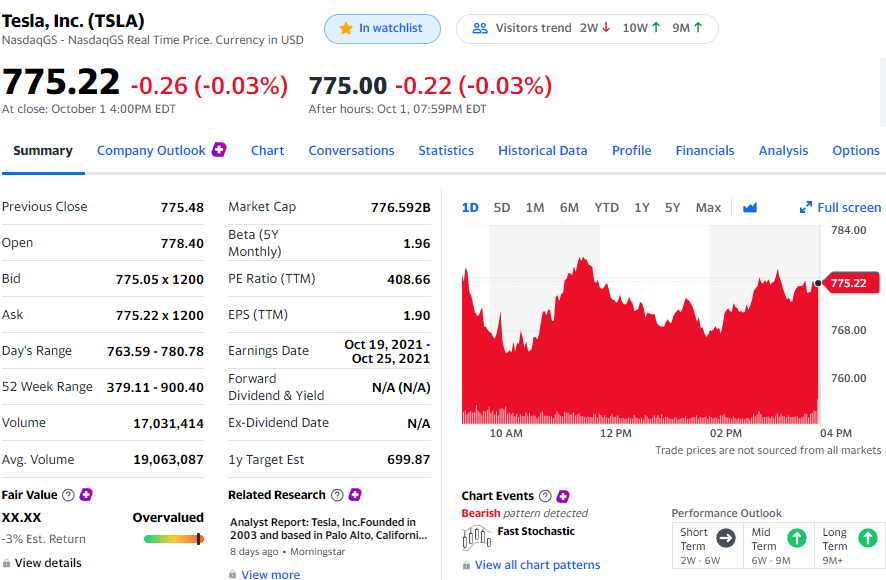Screen dimensions: 886x580
Task: Click the Tesla, Inc. (TSLA) heading
Action: (73, 21)
